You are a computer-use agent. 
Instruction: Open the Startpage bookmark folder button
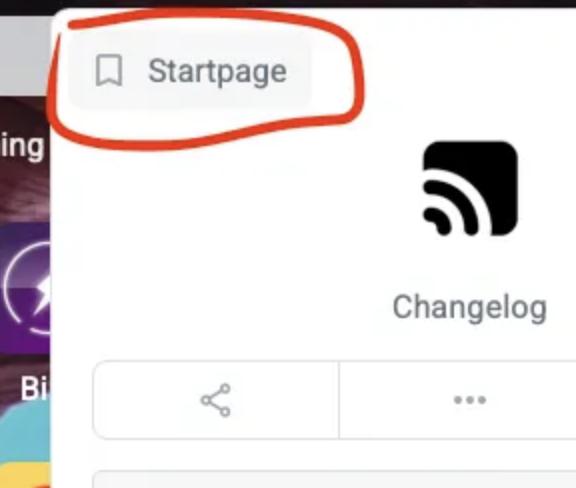(190, 71)
